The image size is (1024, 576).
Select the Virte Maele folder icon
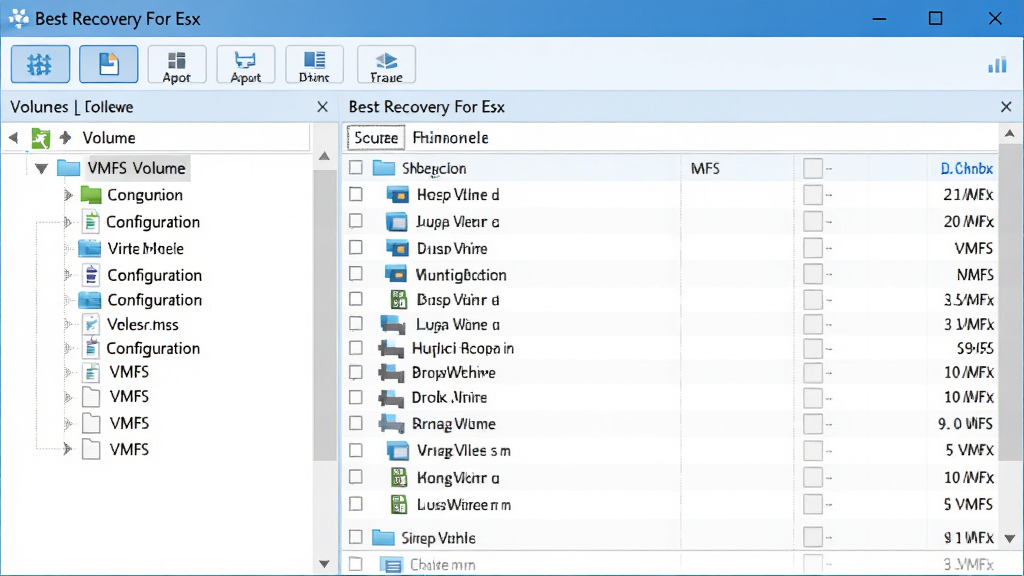pyautogui.click(x=89, y=248)
